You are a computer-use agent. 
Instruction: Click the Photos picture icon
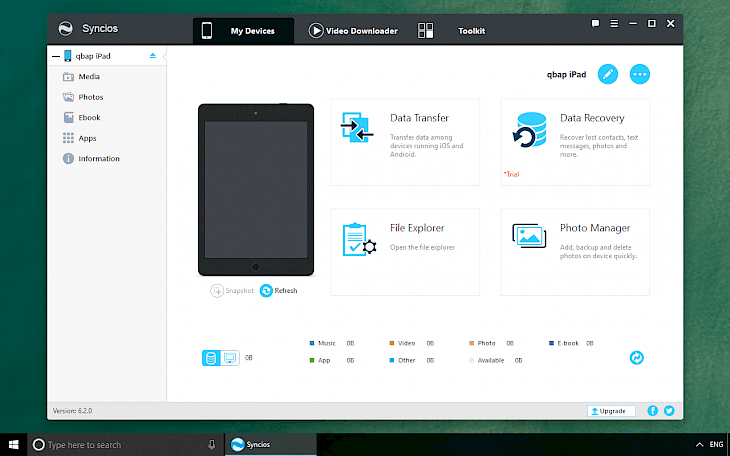click(x=68, y=97)
